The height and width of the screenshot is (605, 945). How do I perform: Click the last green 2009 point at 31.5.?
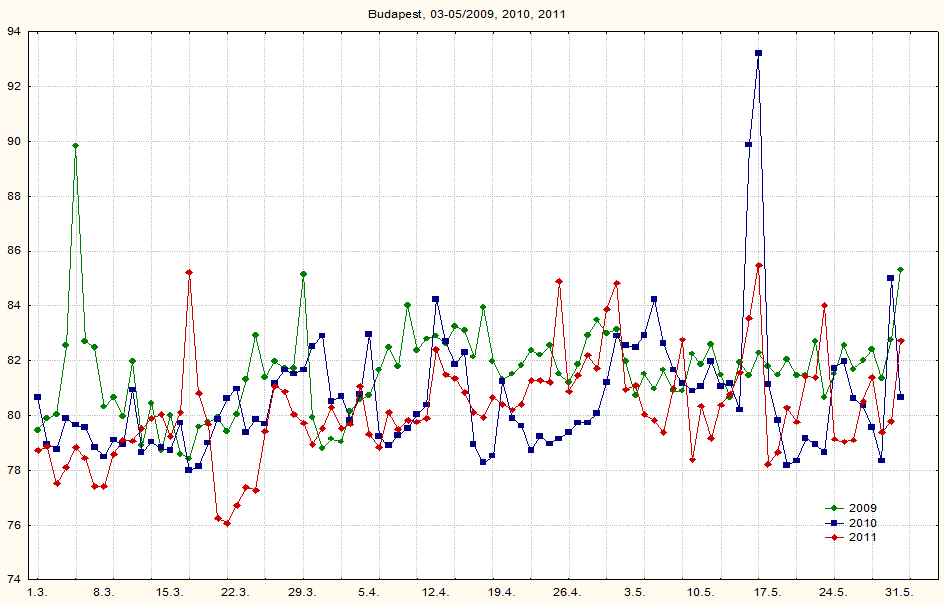[900, 270]
